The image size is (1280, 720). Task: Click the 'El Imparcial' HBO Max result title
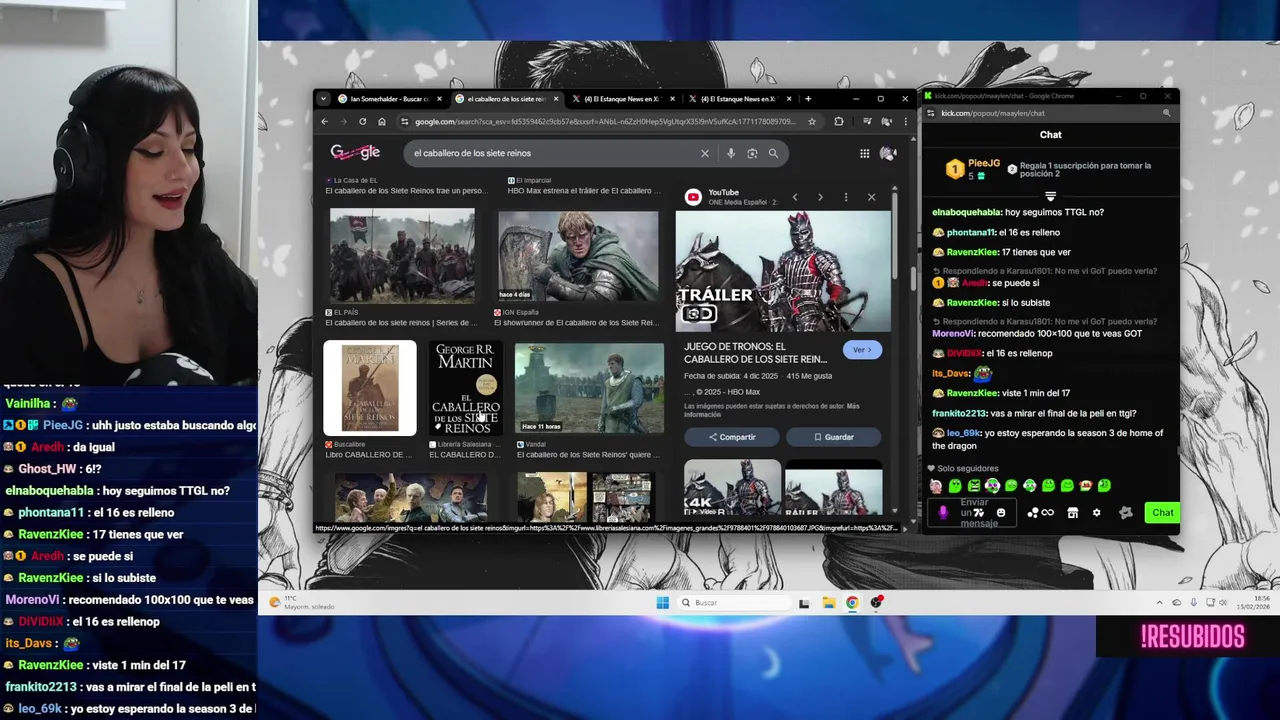pos(584,190)
